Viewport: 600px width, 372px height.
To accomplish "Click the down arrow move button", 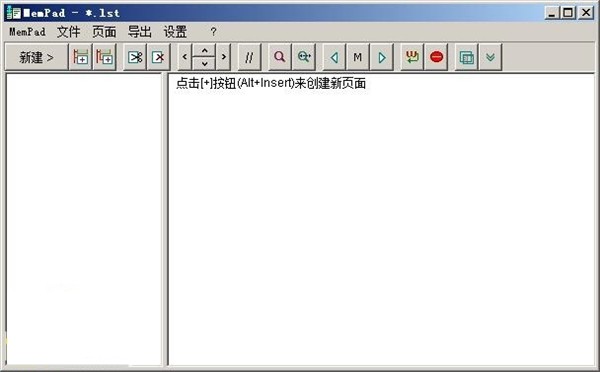I will pyautogui.click(x=205, y=64).
